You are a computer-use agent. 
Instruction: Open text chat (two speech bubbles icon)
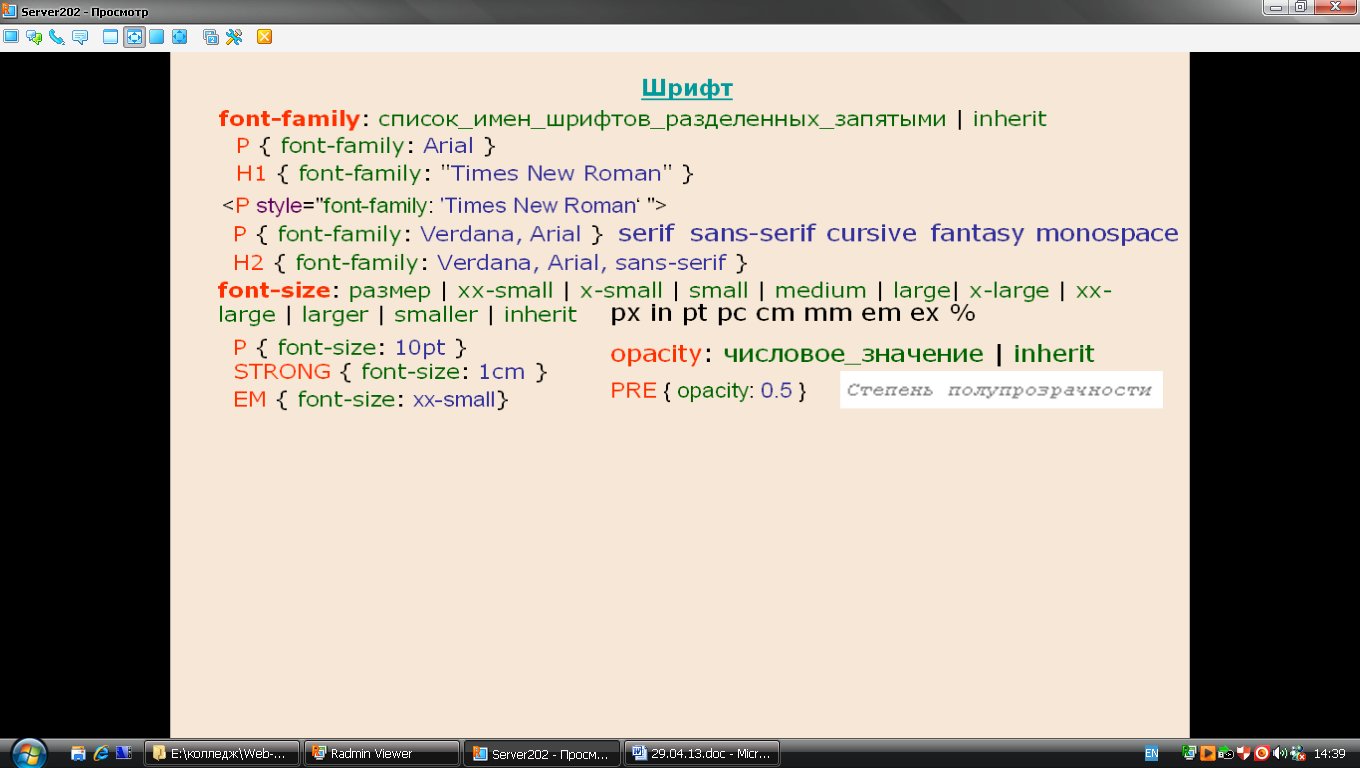(x=34, y=37)
